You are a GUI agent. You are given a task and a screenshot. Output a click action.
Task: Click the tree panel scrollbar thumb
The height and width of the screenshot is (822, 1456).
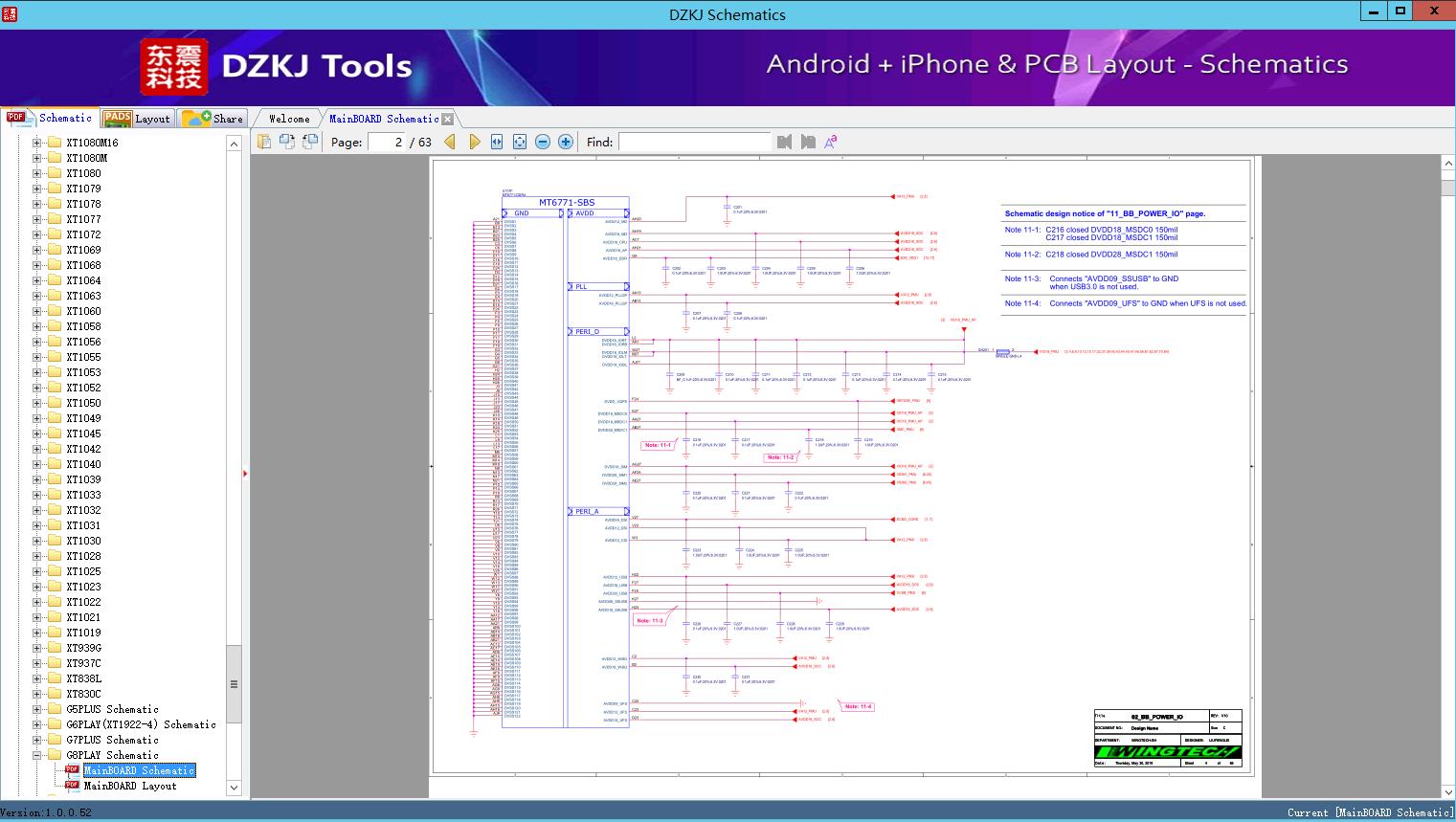click(x=234, y=685)
